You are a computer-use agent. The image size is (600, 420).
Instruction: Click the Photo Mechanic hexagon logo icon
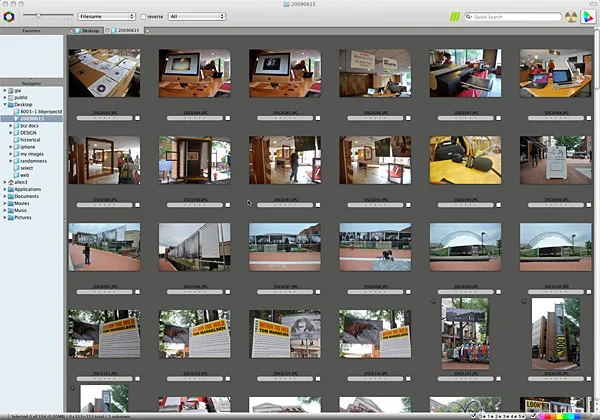[x=9, y=16]
